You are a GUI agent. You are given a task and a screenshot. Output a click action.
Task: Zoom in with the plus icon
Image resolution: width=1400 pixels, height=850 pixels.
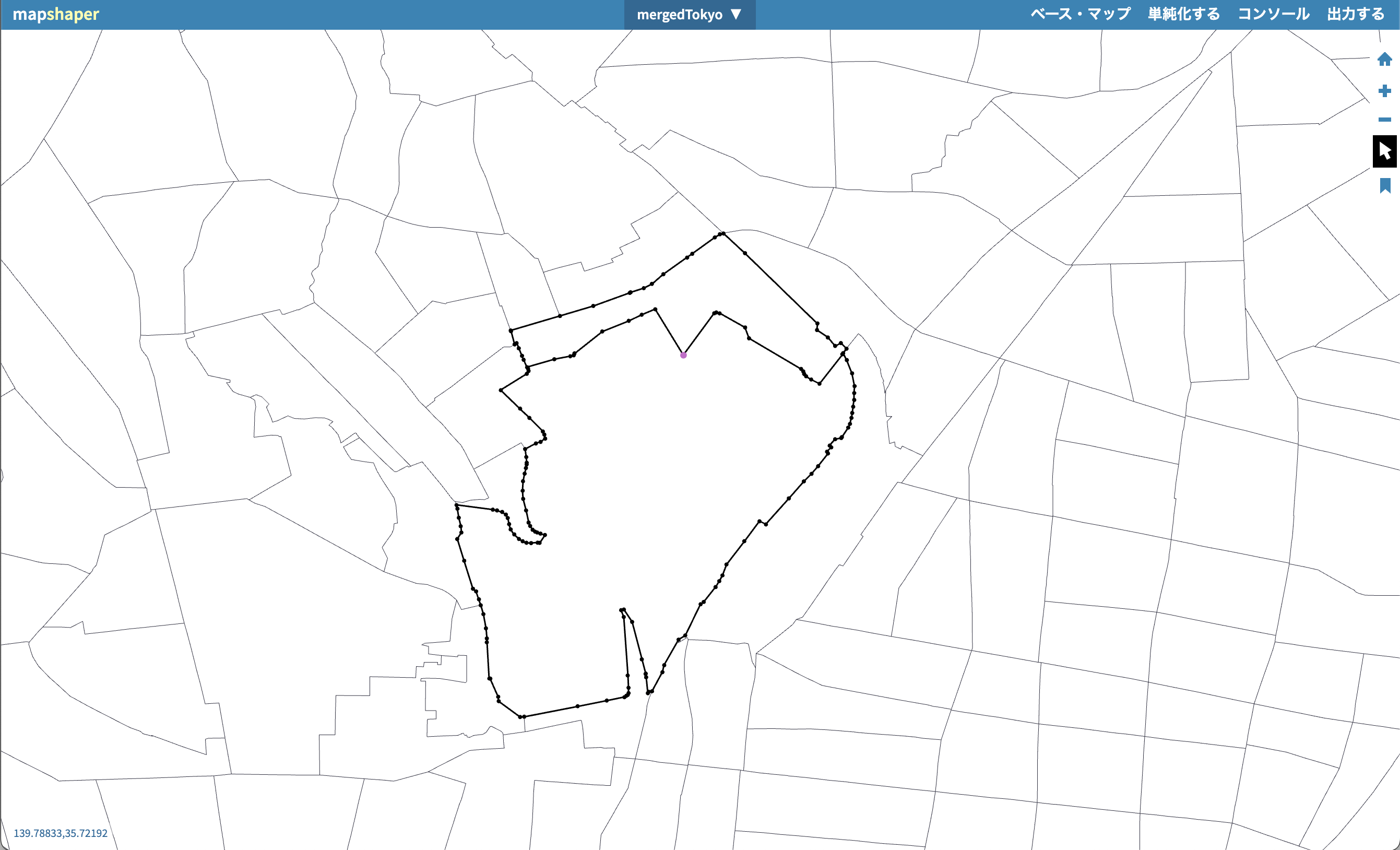coord(1384,91)
